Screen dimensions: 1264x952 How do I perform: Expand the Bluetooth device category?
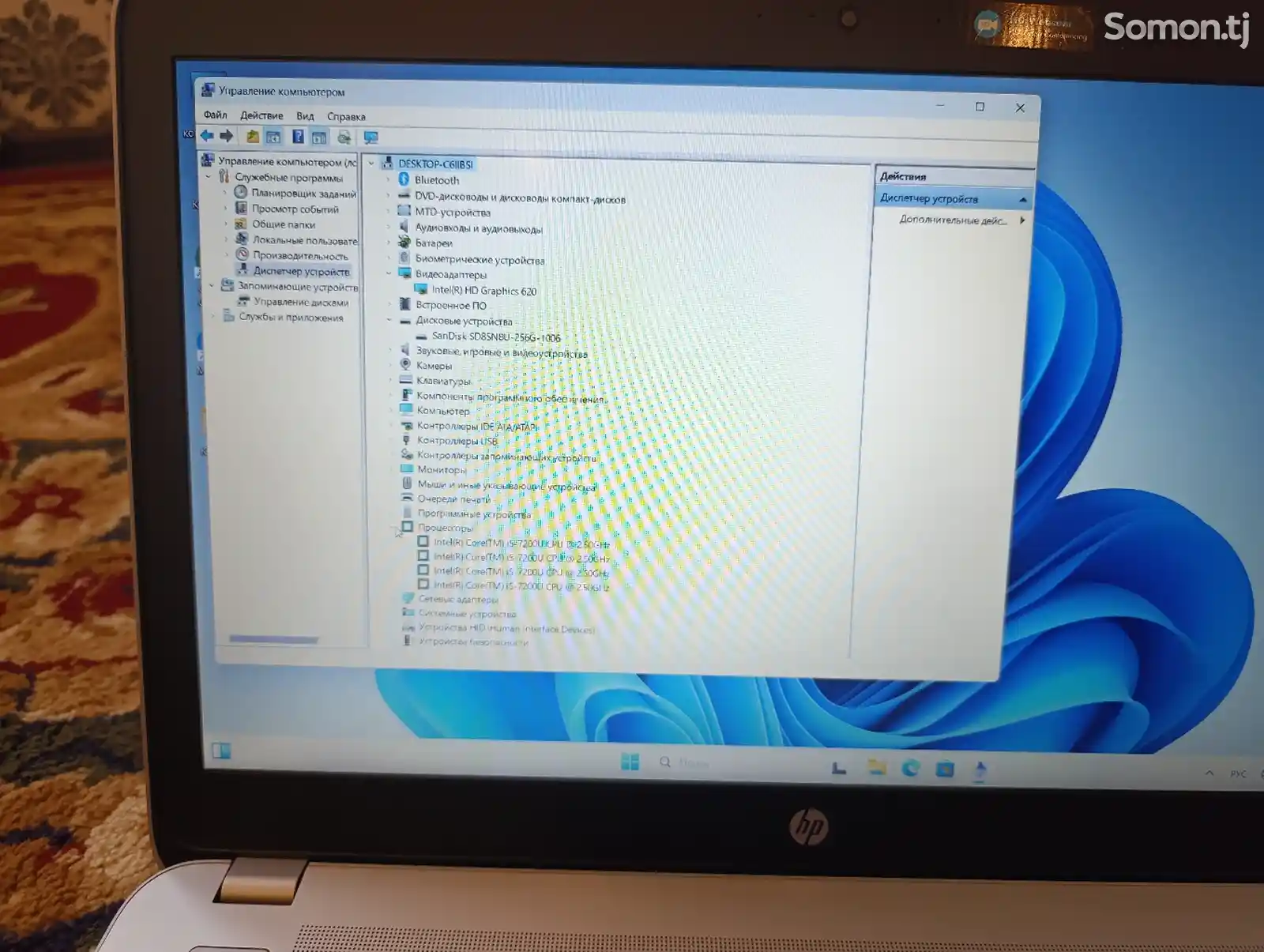(x=389, y=180)
